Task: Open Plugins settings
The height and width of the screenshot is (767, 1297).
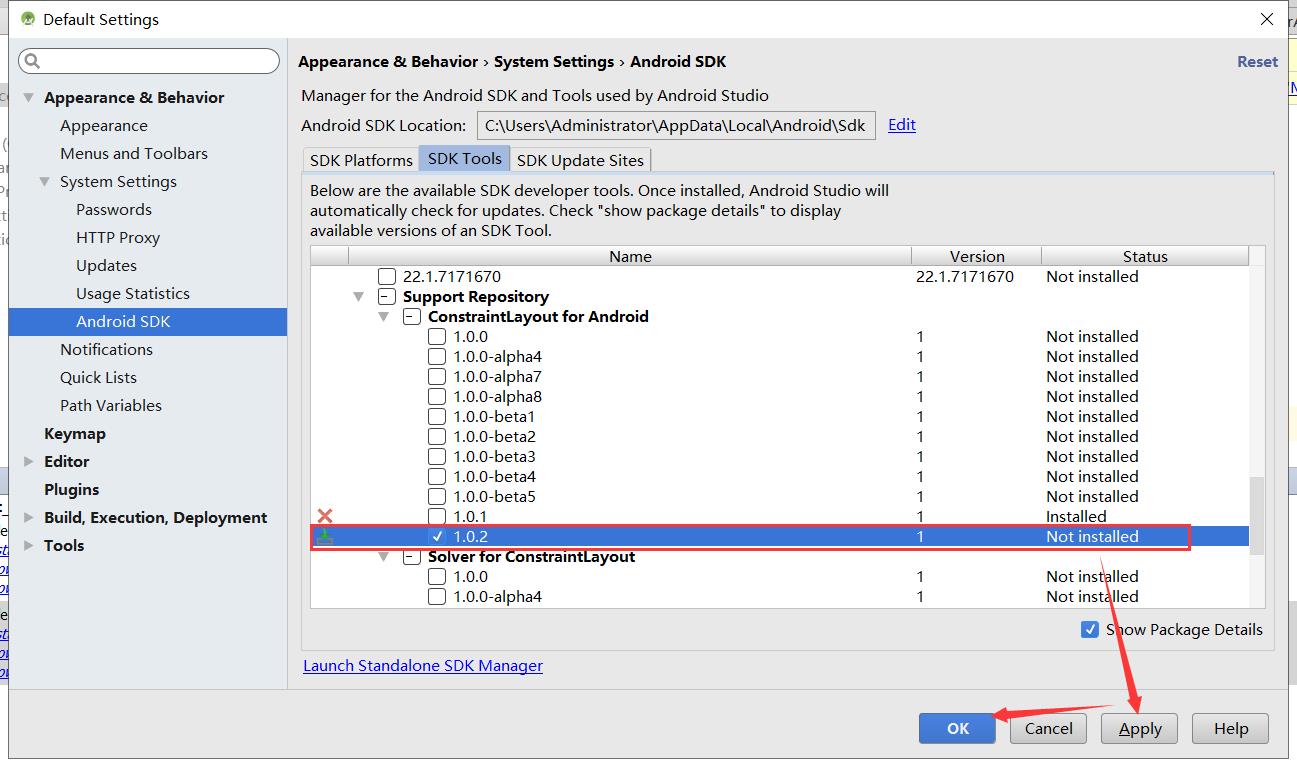Action: coord(72,490)
